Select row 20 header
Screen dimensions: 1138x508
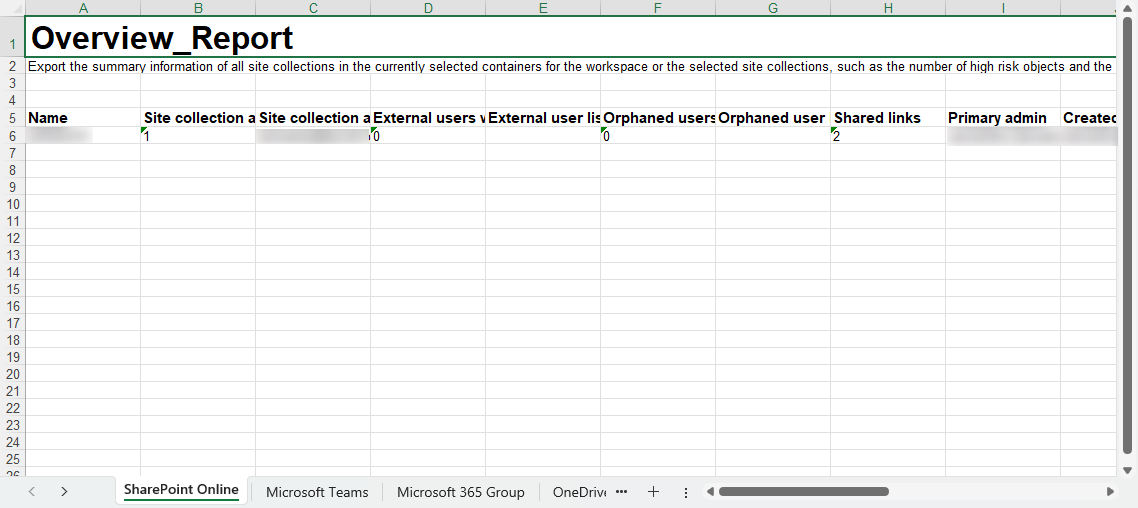tap(12, 374)
